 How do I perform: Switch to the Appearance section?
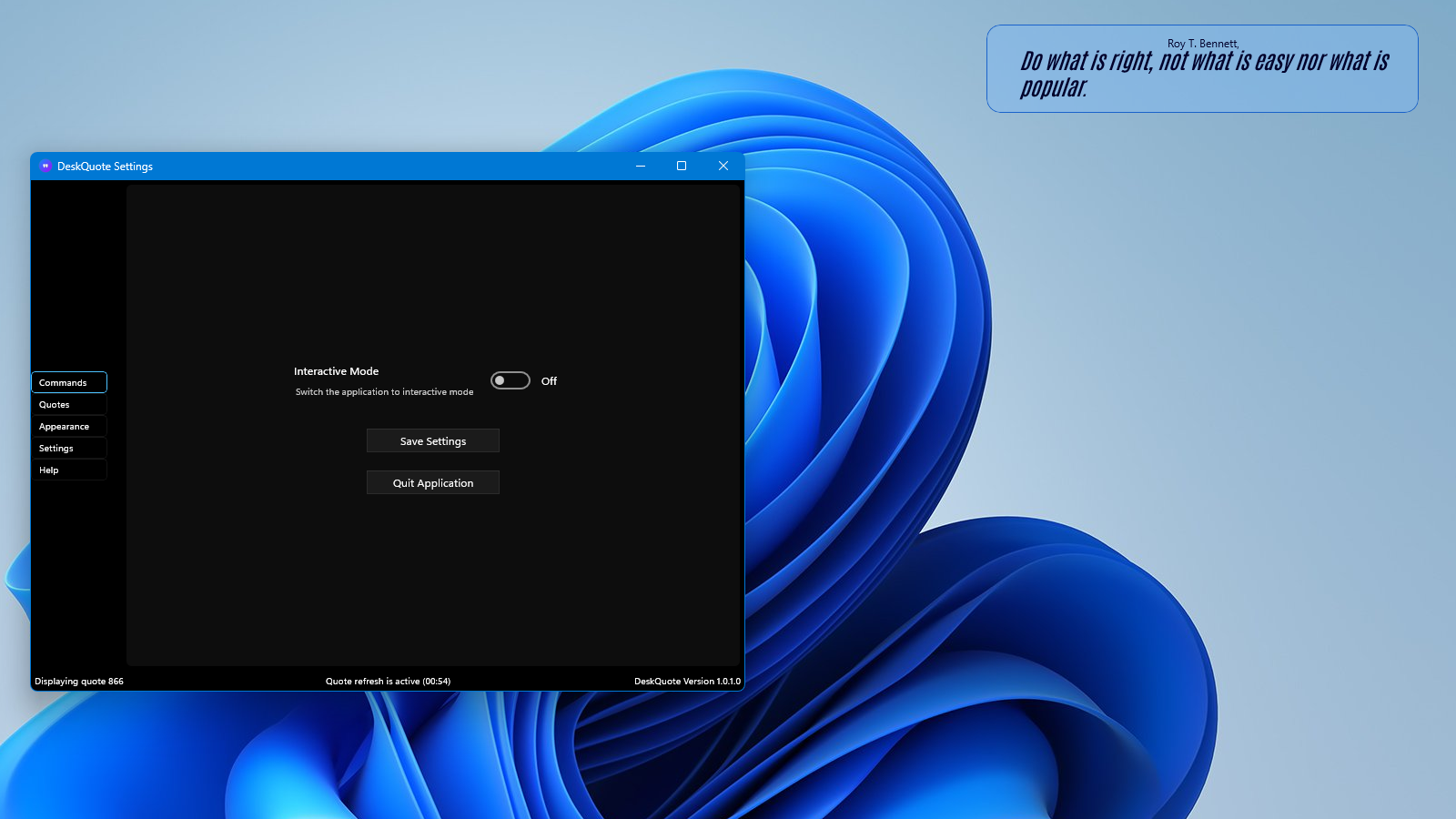(x=68, y=426)
